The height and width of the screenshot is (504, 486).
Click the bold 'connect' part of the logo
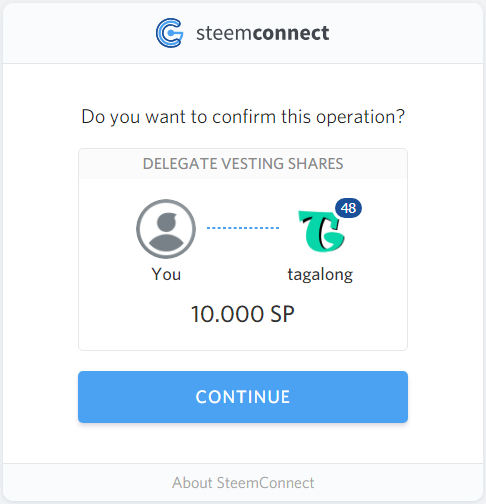[x=291, y=33]
